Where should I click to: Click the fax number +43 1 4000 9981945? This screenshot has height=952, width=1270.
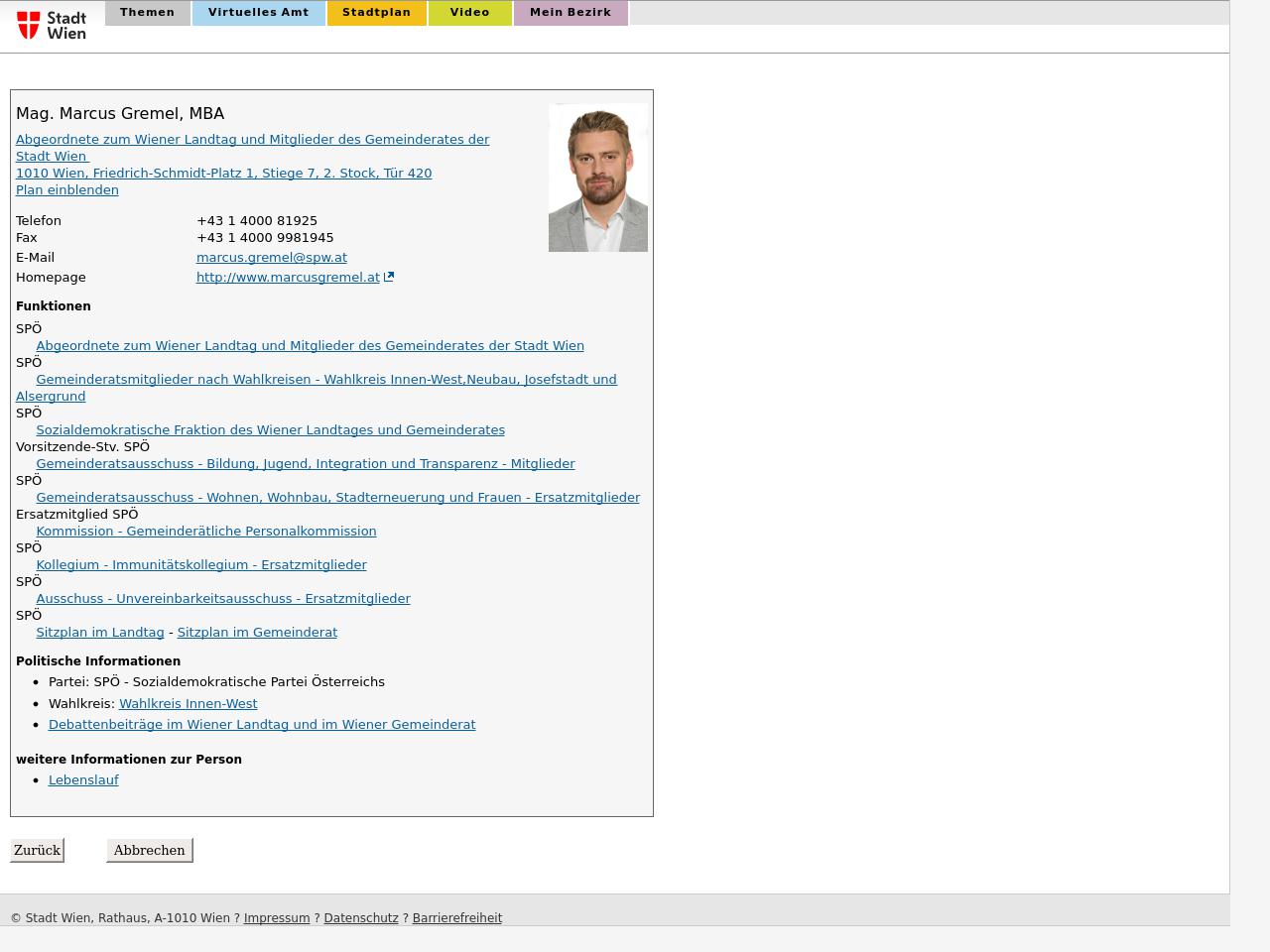[x=265, y=238]
